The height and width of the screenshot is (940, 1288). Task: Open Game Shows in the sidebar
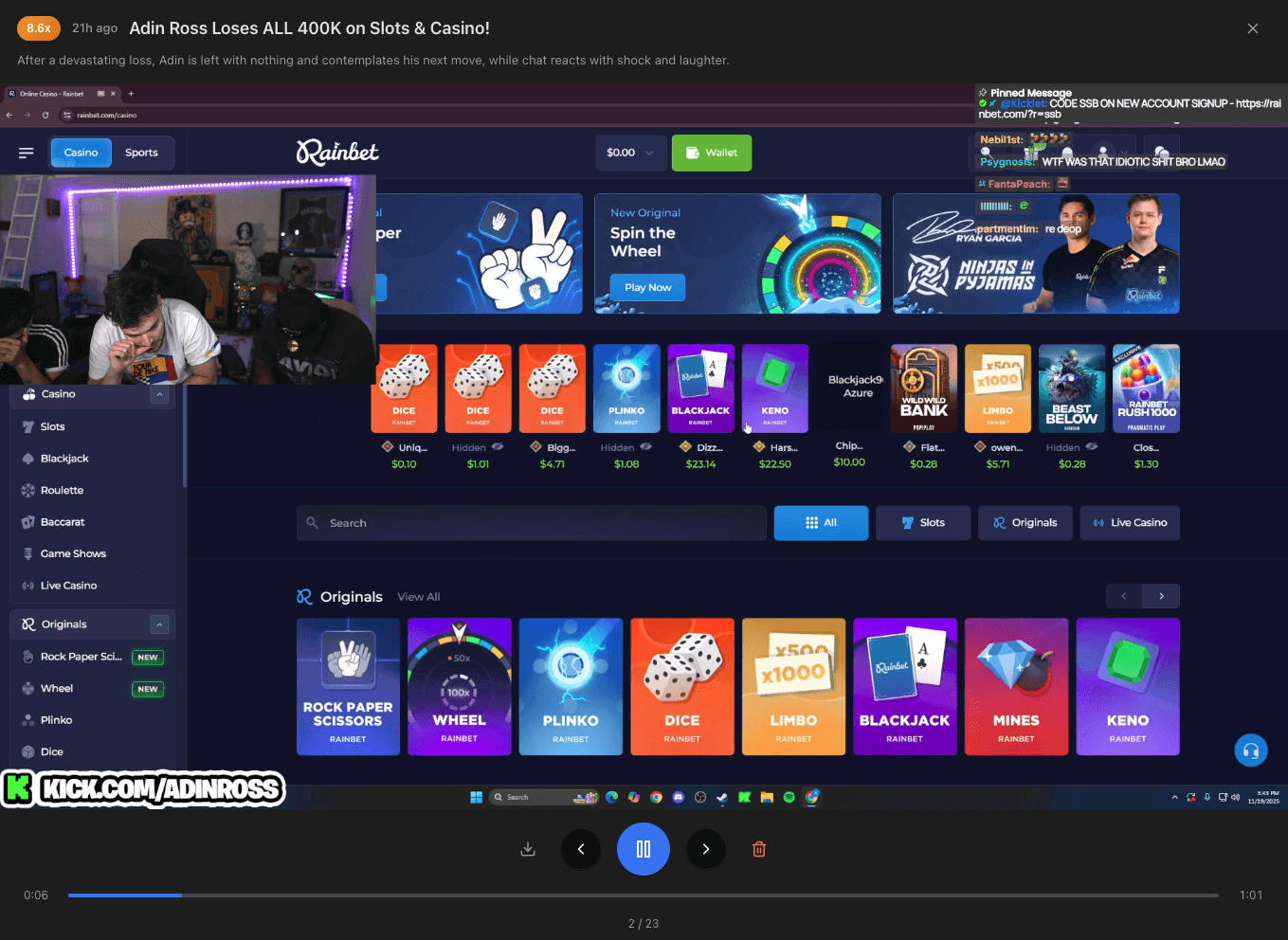click(x=73, y=553)
